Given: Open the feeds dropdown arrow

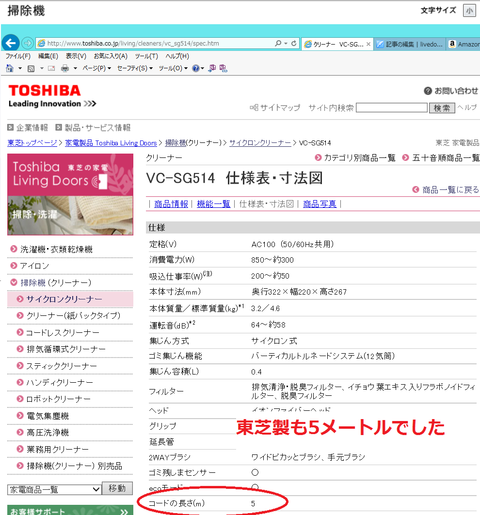Looking at the screenshot, I should (x=42, y=68).
